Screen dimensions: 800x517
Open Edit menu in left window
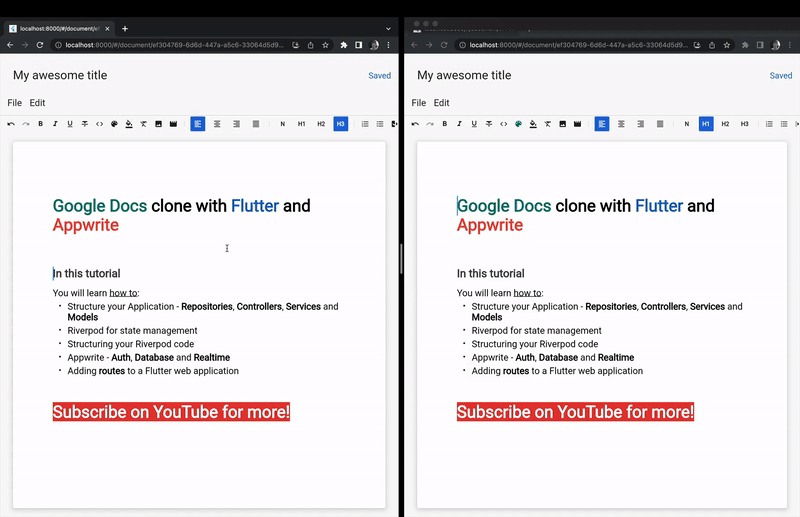pos(37,103)
